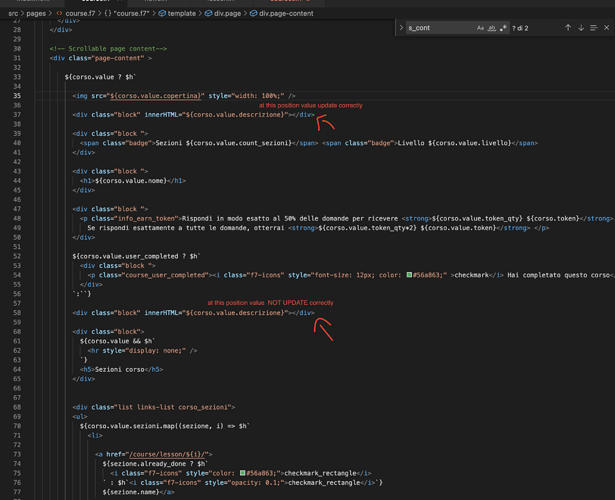The width and height of the screenshot is (615, 500).
Task: Click "${corso.value.nome}" inside the h1
Action: coord(131,181)
